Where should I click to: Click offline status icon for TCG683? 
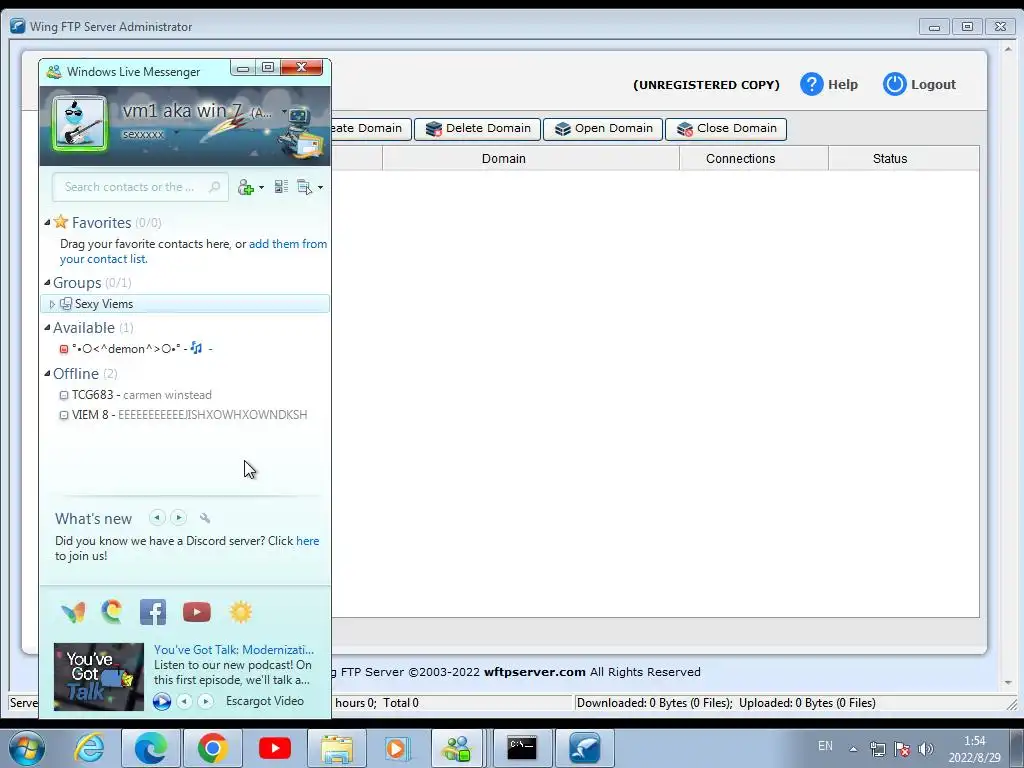63,395
